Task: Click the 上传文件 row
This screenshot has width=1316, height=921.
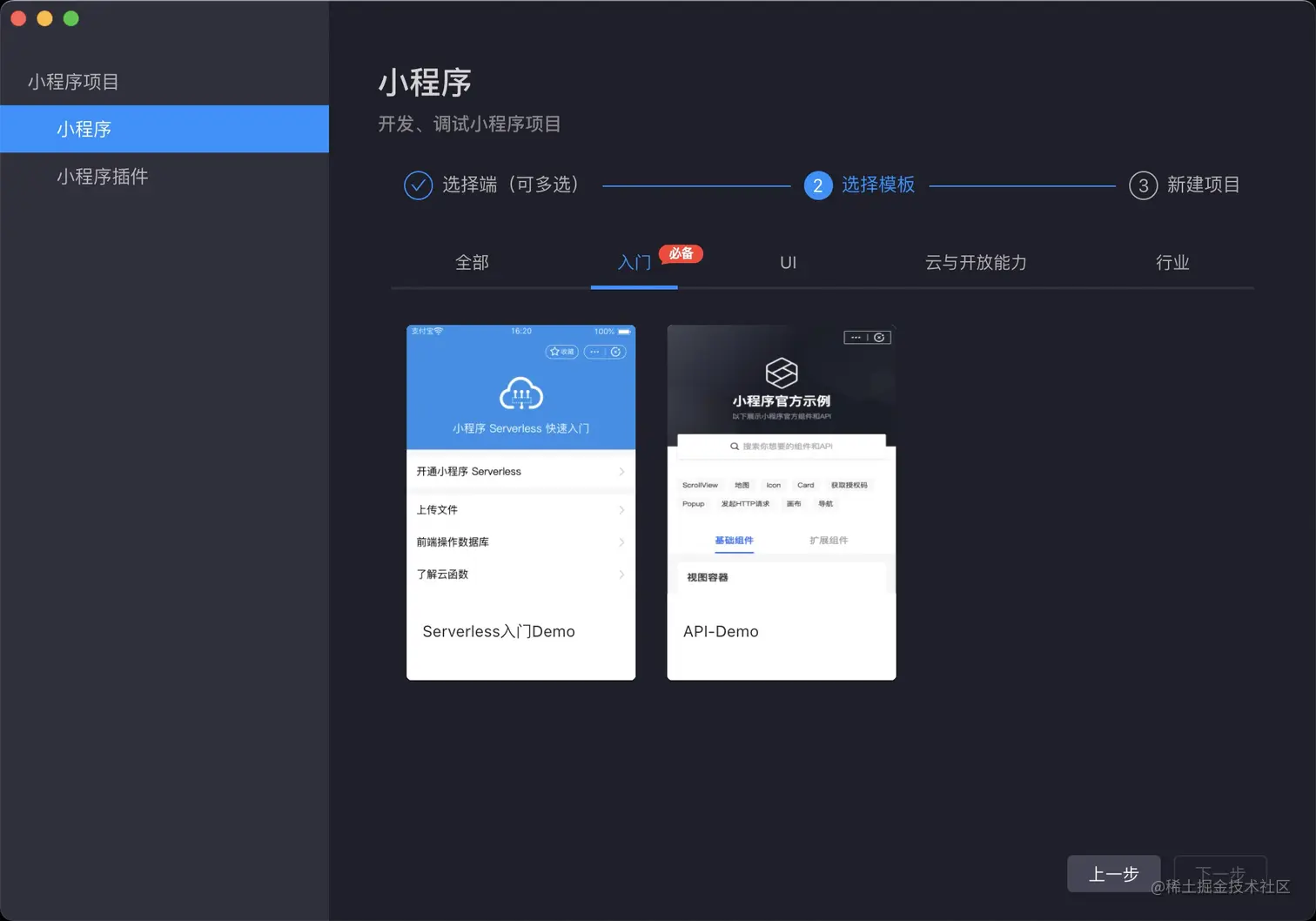Action: click(520, 509)
